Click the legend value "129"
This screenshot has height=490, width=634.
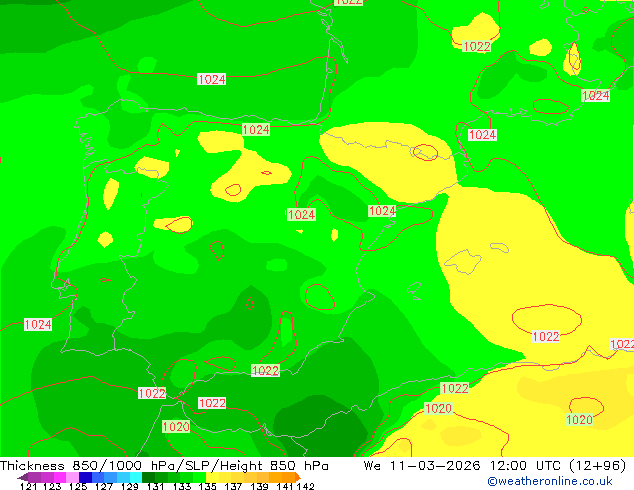click(x=130, y=486)
